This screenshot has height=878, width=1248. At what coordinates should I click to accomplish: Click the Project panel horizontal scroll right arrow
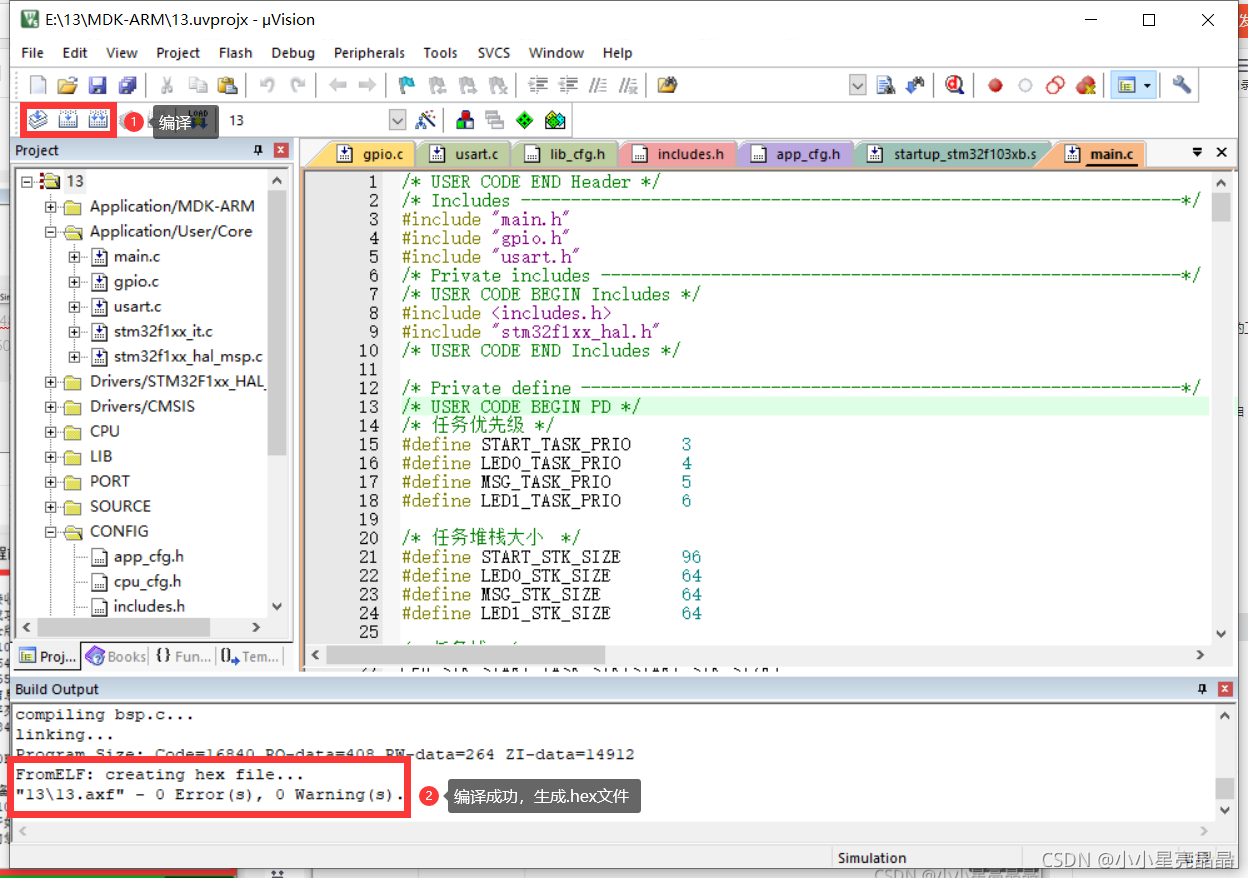point(256,627)
